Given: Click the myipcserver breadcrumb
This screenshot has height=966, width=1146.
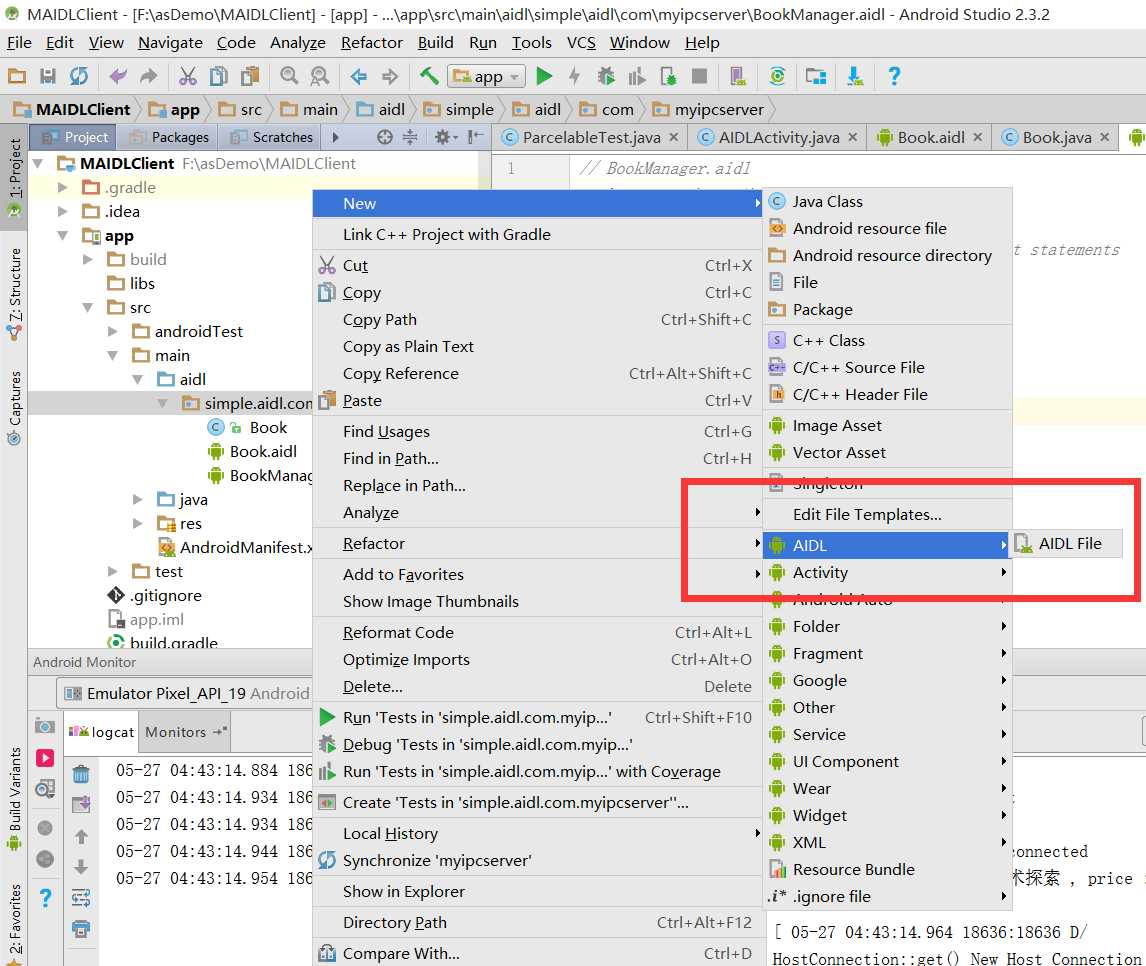Looking at the screenshot, I should pos(710,110).
